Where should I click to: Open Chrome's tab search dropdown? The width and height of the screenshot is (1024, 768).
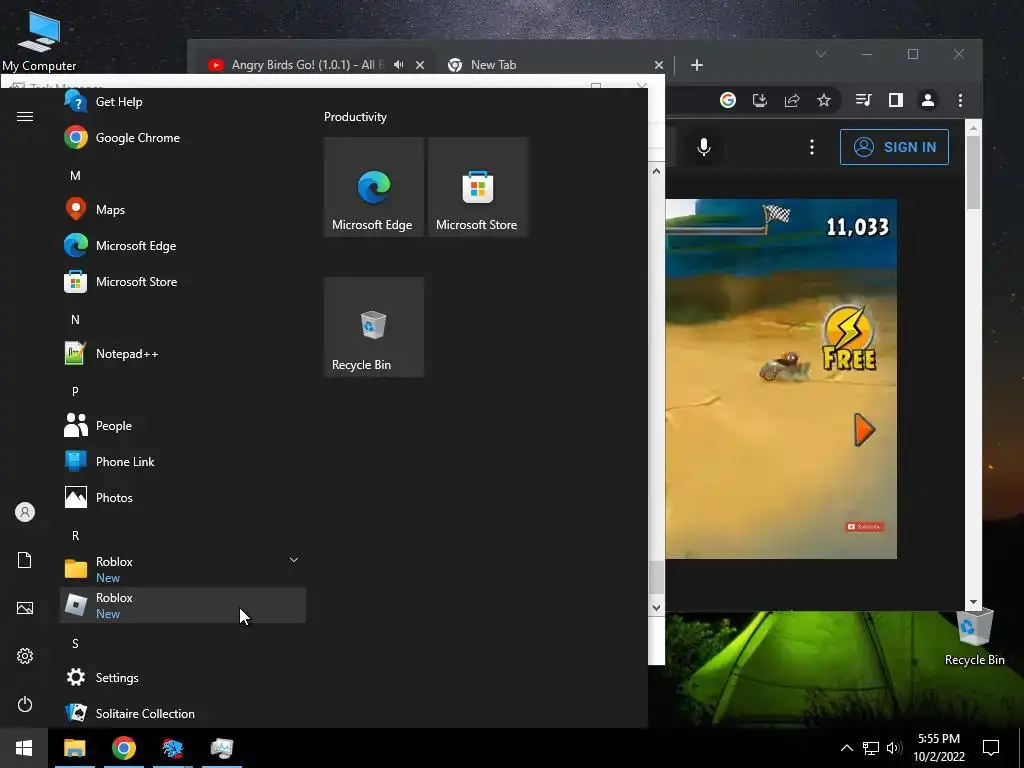click(x=821, y=54)
